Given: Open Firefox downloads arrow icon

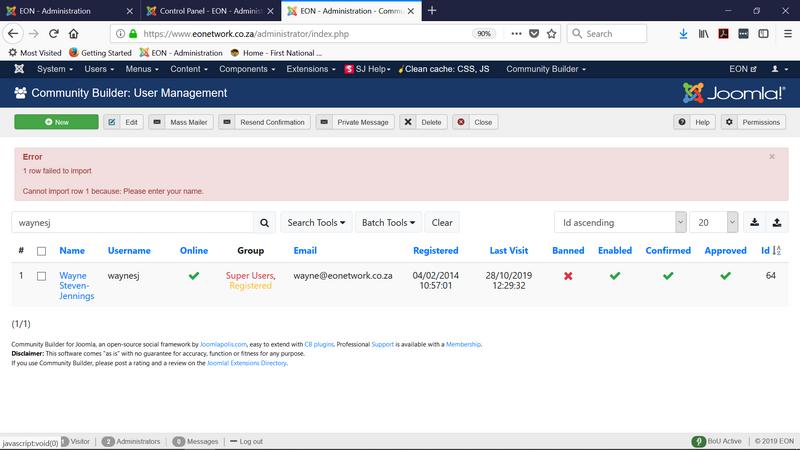Looking at the screenshot, I should tap(683, 34).
